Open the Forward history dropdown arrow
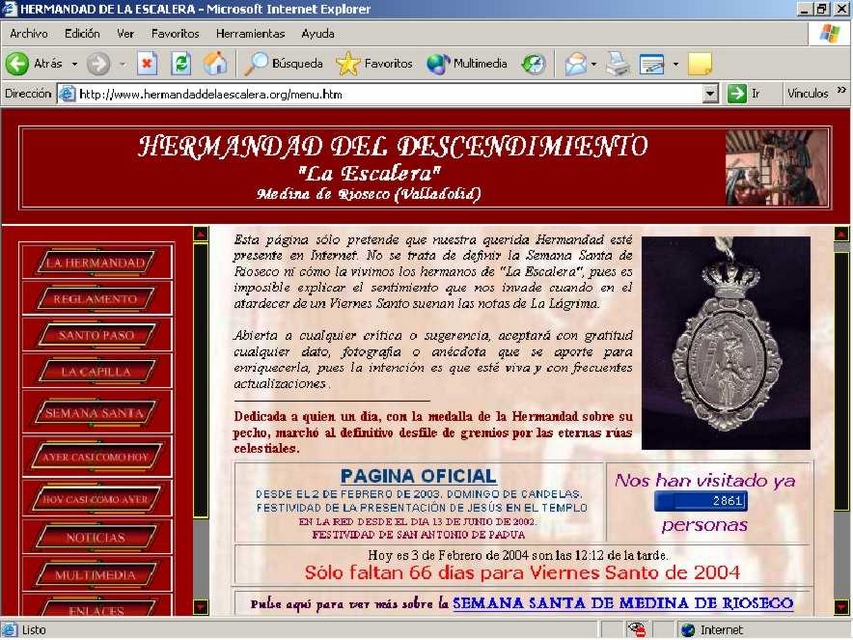Viewport: 853px width, 640px height. [122, 64]
